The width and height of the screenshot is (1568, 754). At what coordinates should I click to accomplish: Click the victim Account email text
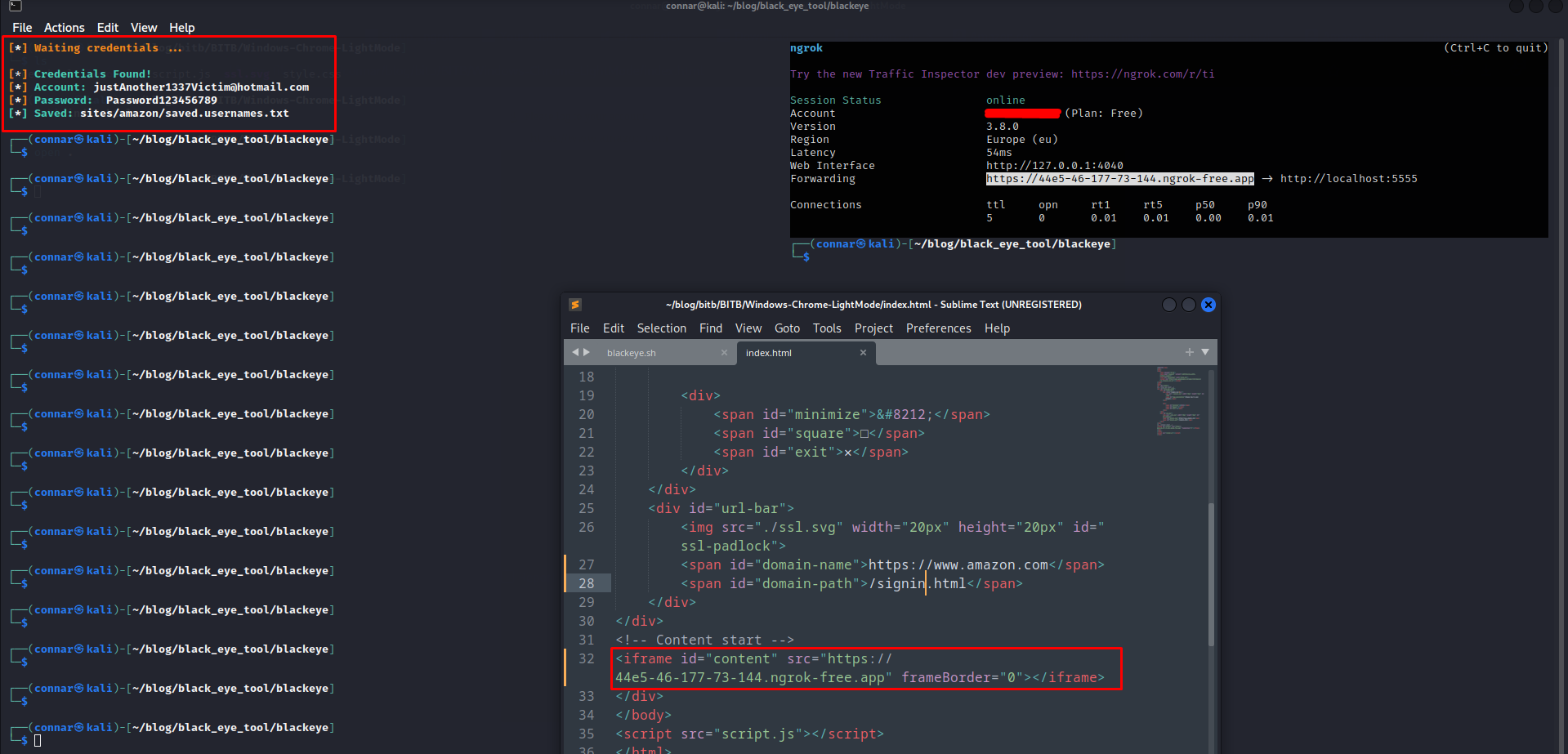[201, 87]
